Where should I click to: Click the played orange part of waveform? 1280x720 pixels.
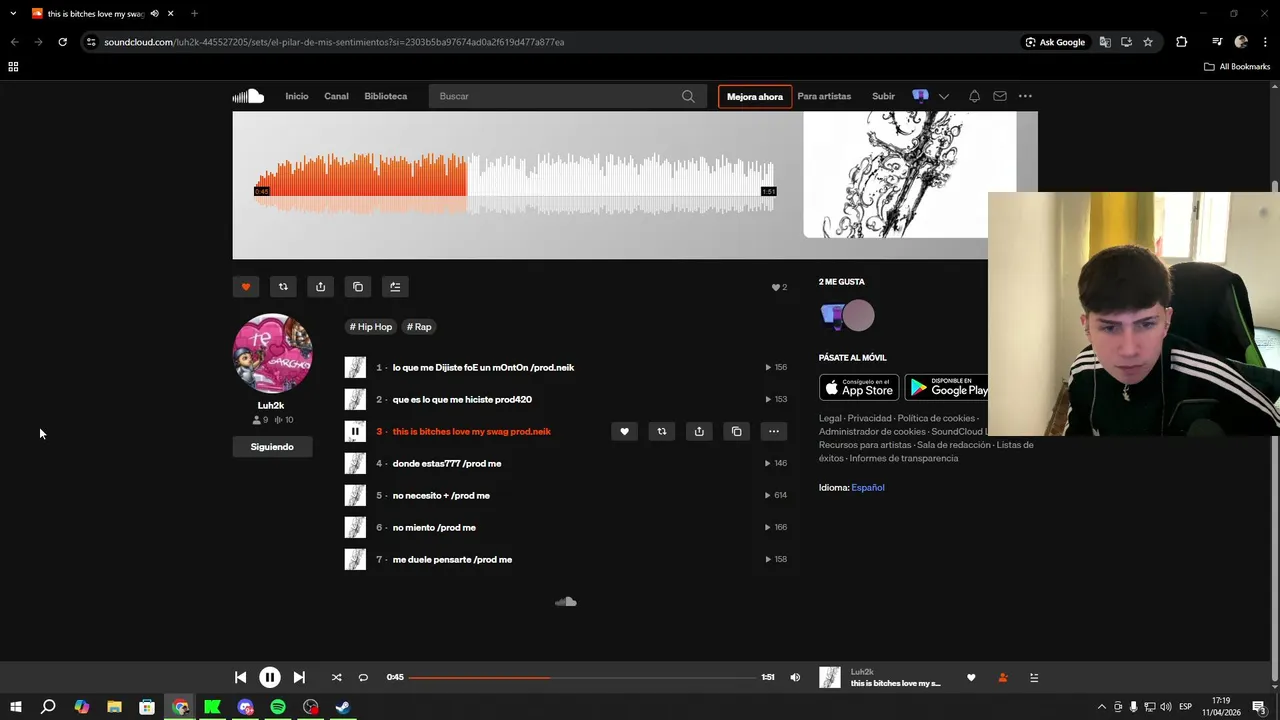360,183
